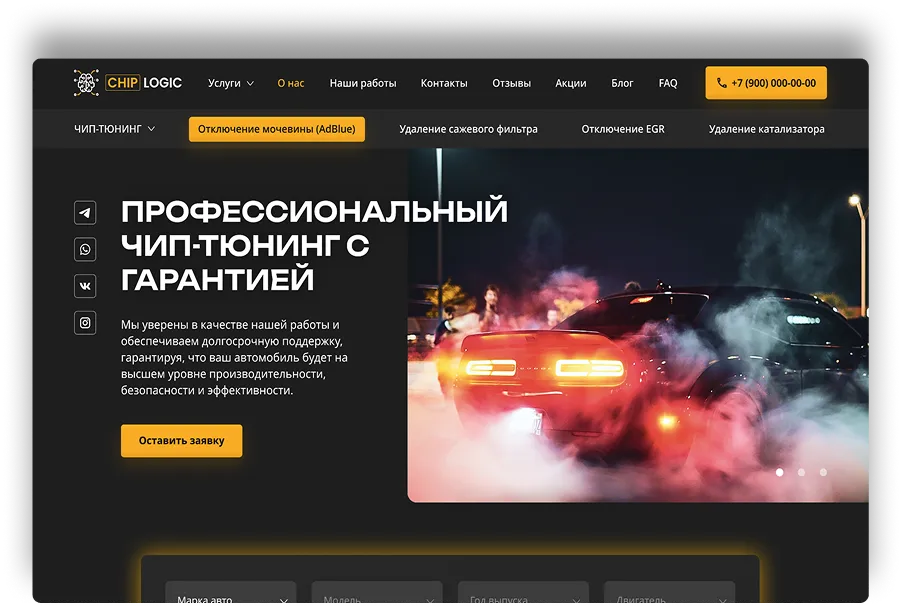Open the VK social icon
This screenshot has width=902, height=610.
pos(85,286)
